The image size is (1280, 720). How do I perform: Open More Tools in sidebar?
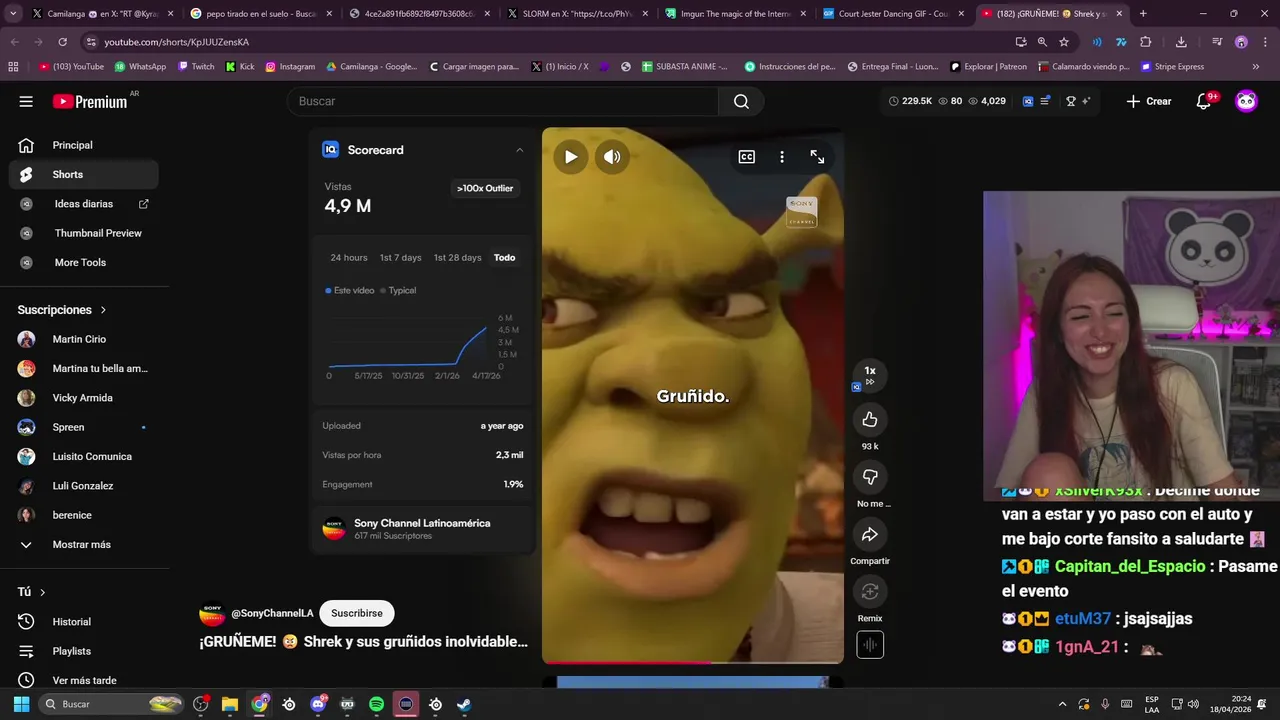(84, 262)
